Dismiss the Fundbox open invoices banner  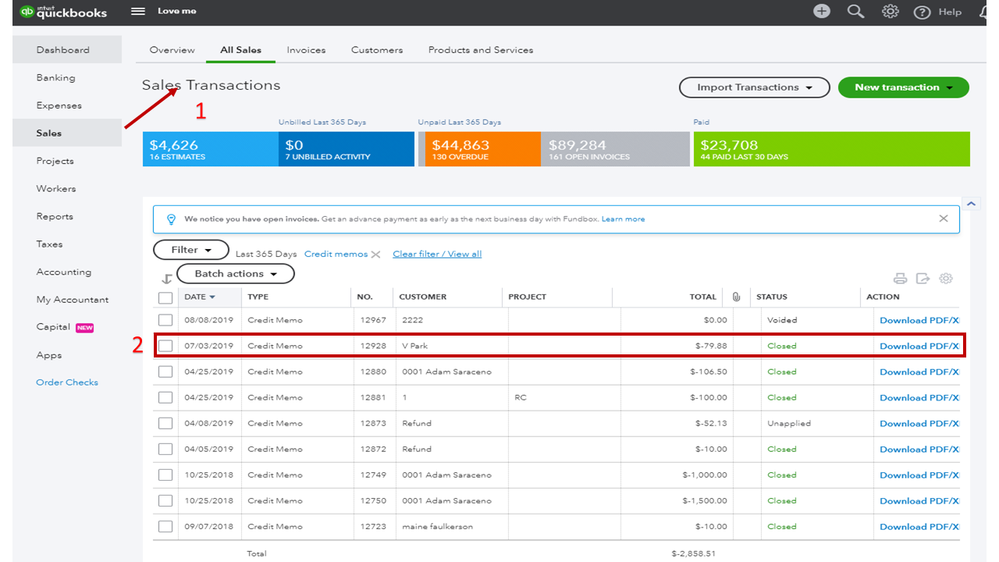tap(943, 218)
